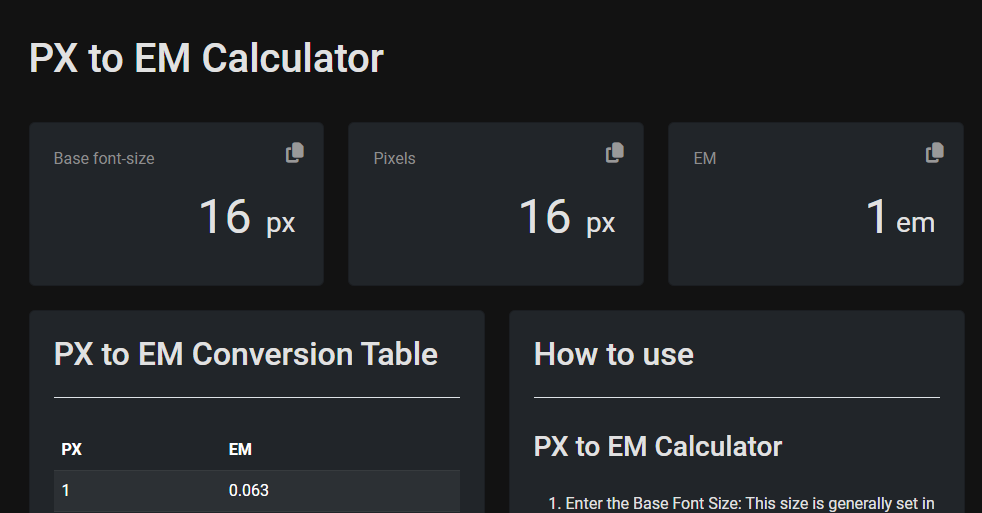This screenshot has width=982, height=513.
Task: Click the PX column header
Action: 71,450
